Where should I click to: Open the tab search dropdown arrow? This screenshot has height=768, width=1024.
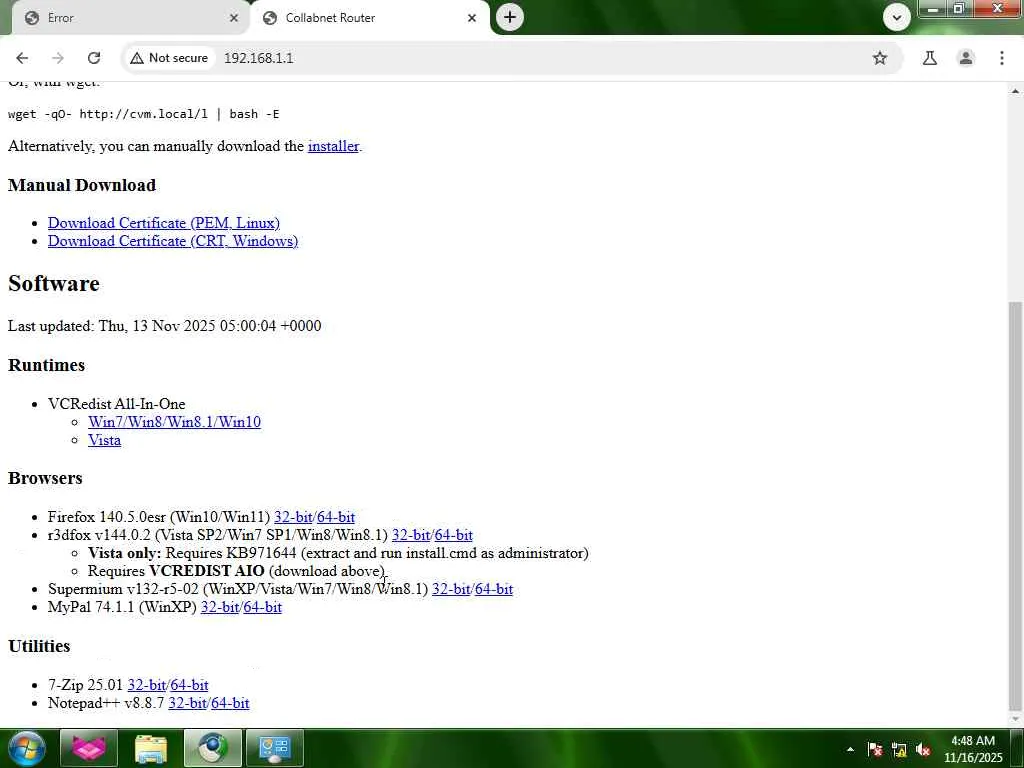point(897,18)
